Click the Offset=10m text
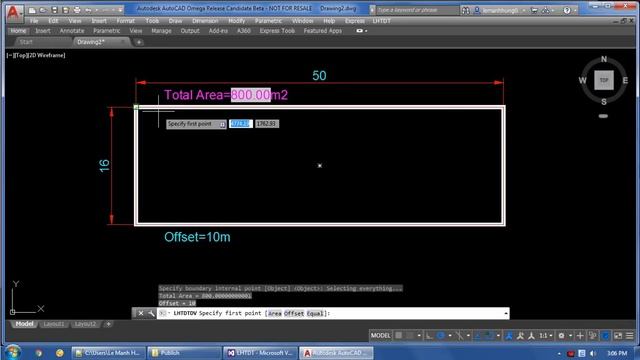The height and width of the screenshot is (360, 640). 197,237
